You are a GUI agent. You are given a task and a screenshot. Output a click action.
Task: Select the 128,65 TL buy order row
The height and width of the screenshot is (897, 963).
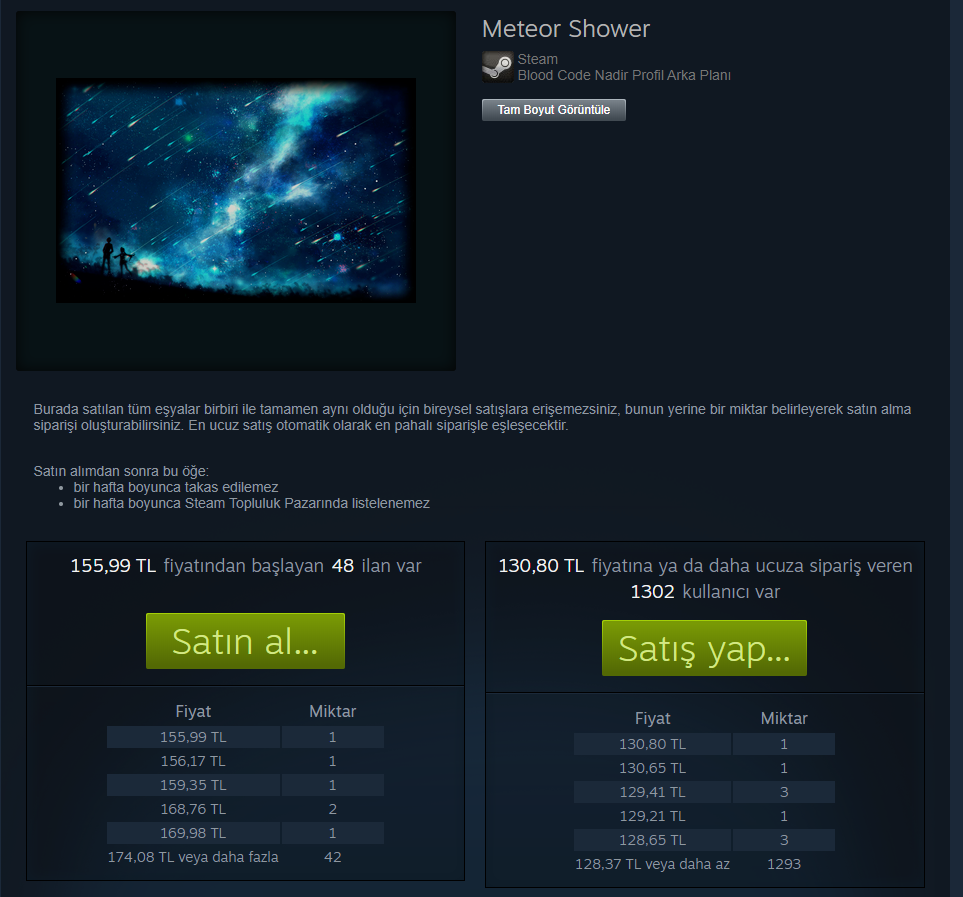click(704, 840)
